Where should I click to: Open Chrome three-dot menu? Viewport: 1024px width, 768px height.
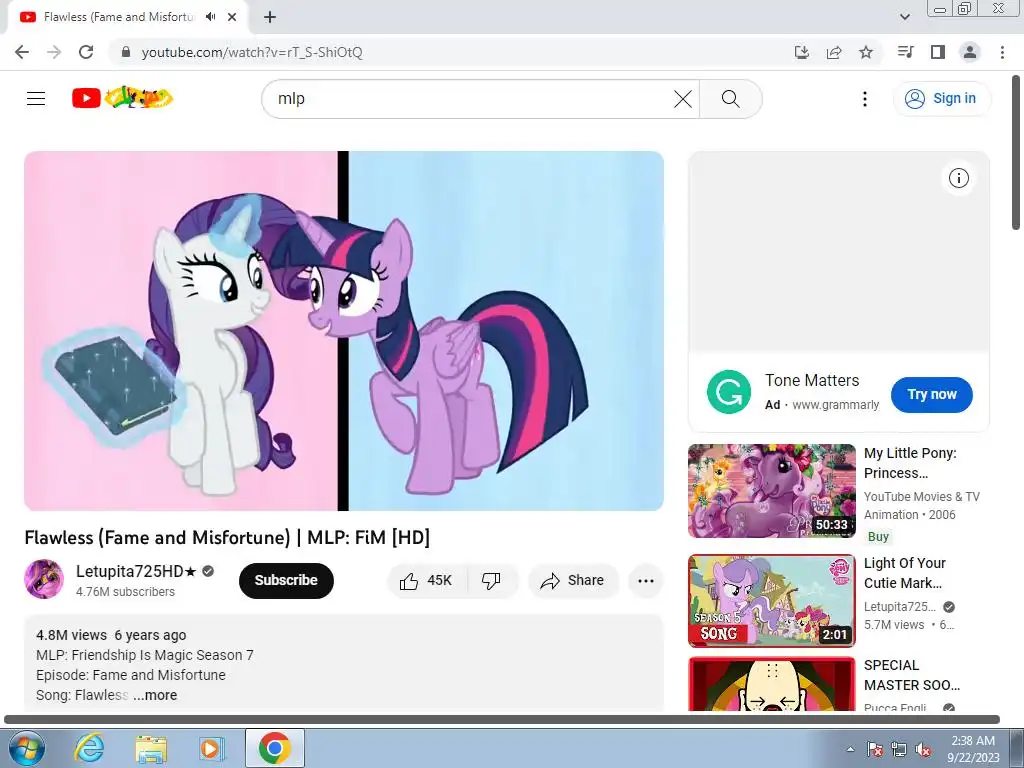pos(1002,52)
